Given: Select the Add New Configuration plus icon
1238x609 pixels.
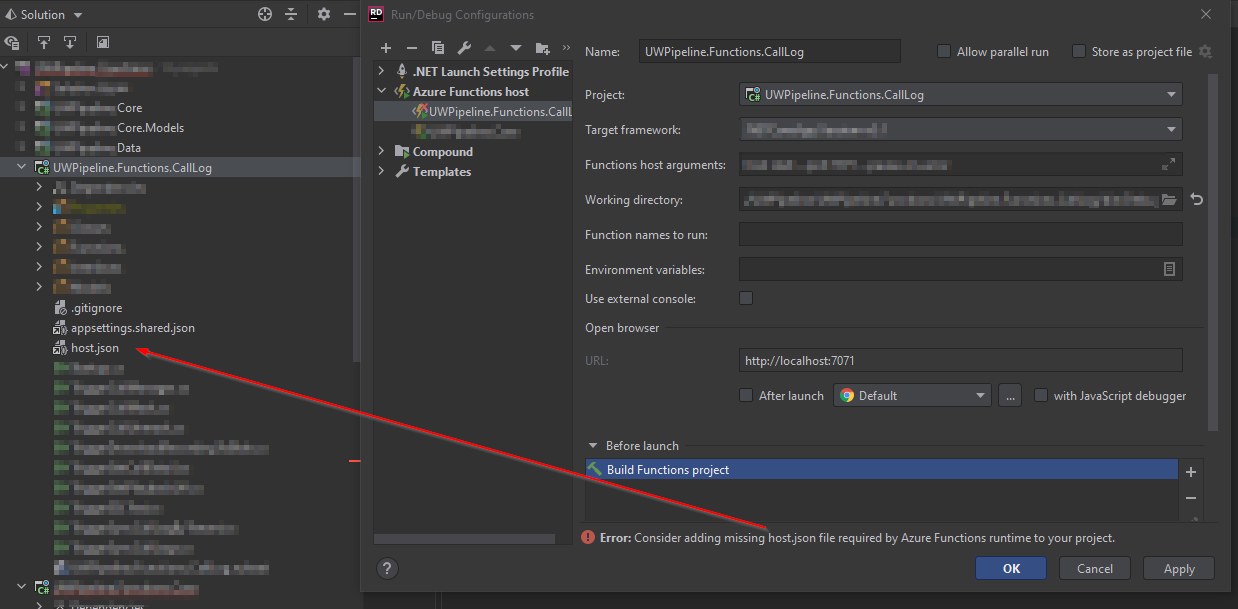Looking at the screenshot, I should point(386,47).
